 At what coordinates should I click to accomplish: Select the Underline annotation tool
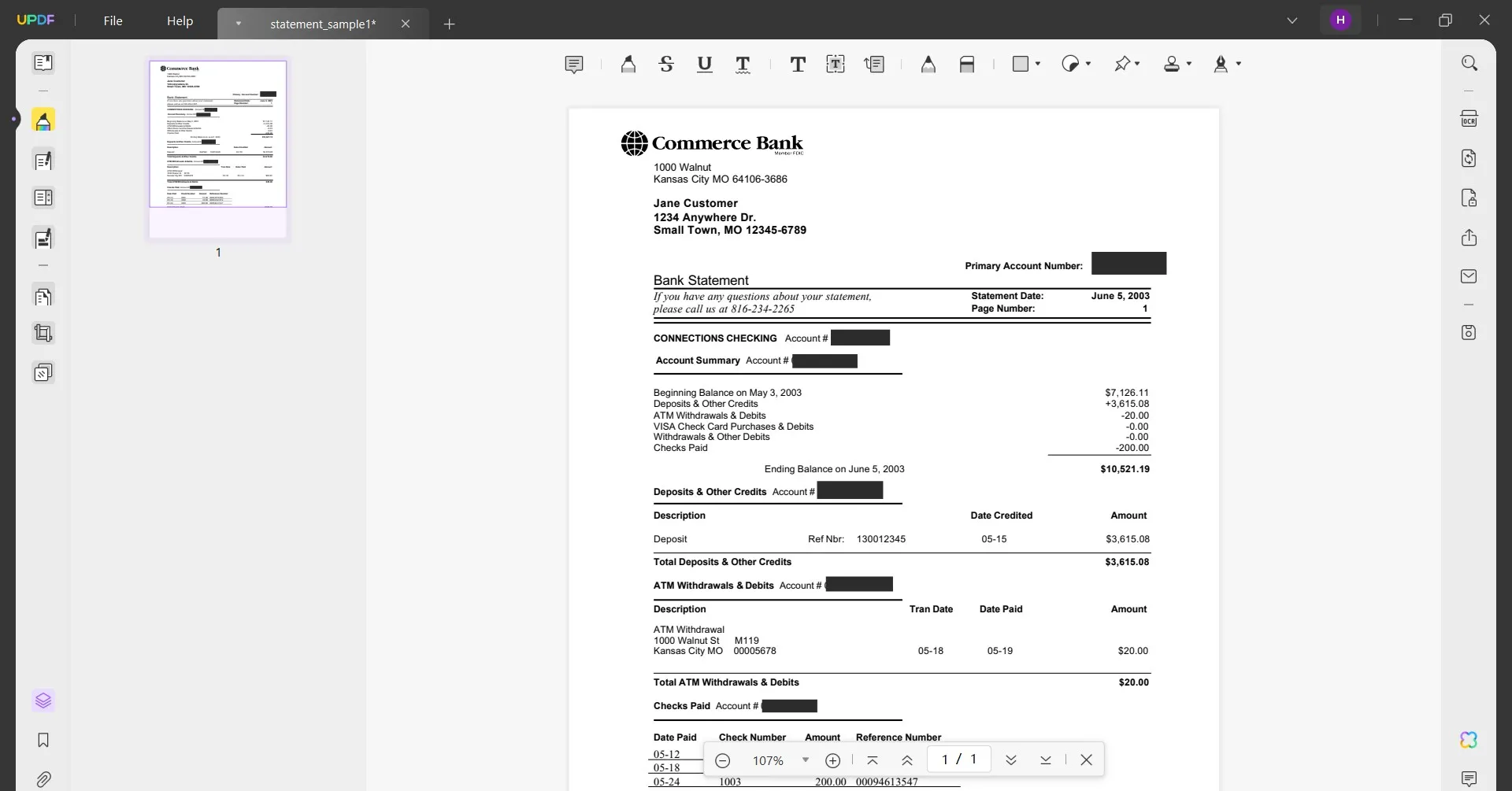coord(705,65)
